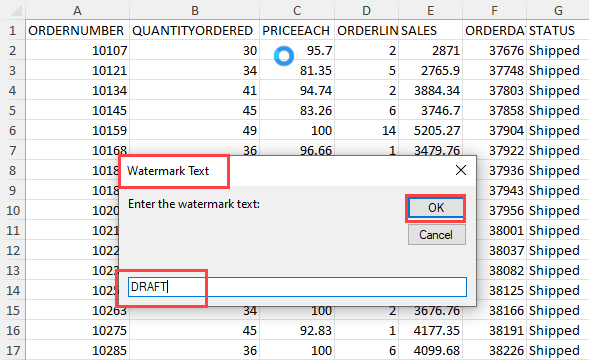The width and height of the screenshot is (589, 360).
Task: Select row 16 header
Action: (13, 330)
